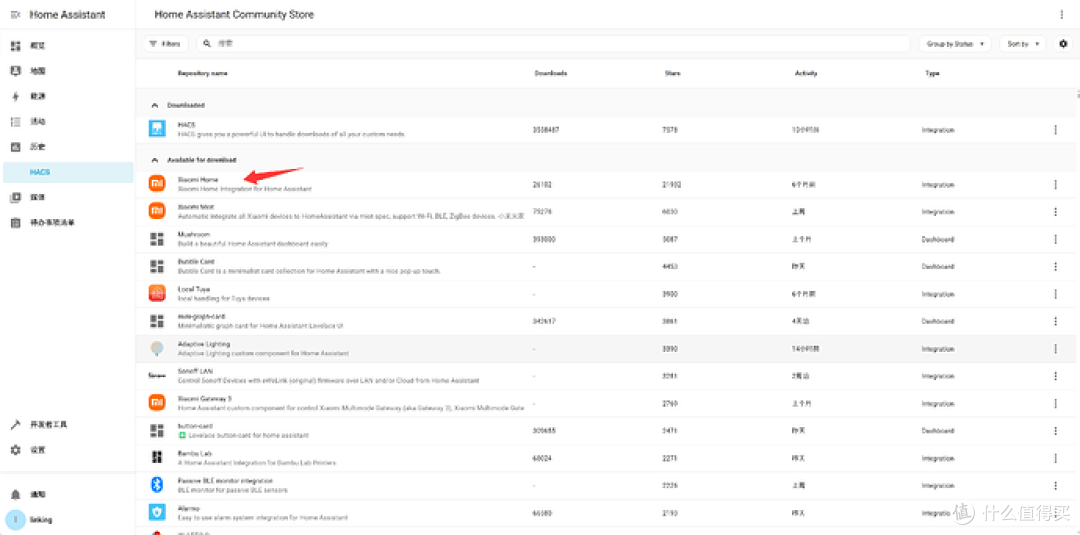Sort by Downloads column header

click(550, 74)
